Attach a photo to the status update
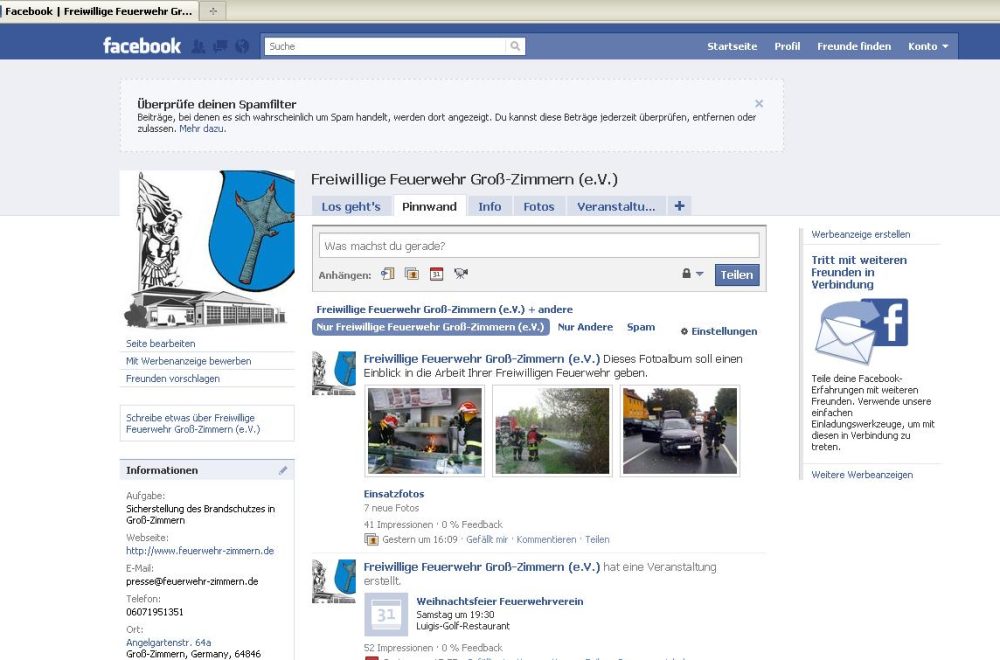Viewport: 1000px width, 660px height. [412, 273]
